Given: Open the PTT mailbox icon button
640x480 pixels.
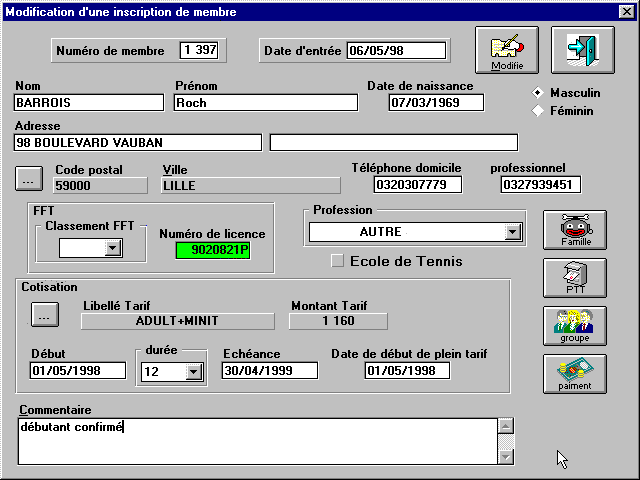Looking at the screenshot, I should tap(575, 278).
